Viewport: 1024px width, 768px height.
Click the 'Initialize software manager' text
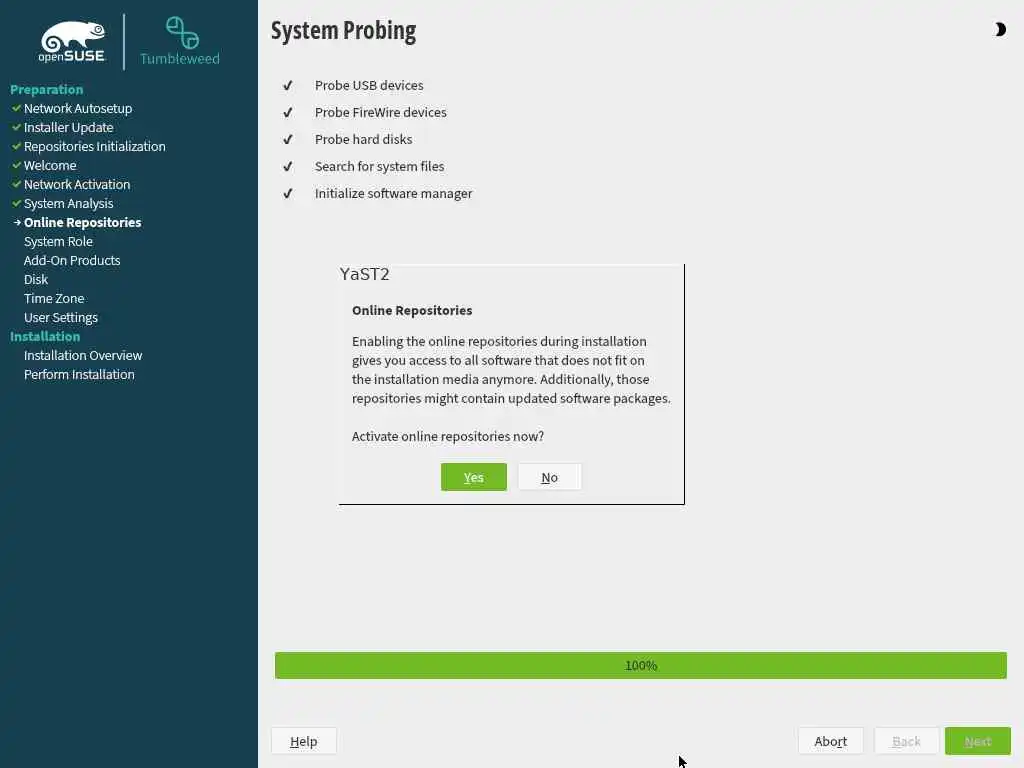point(393,193)
